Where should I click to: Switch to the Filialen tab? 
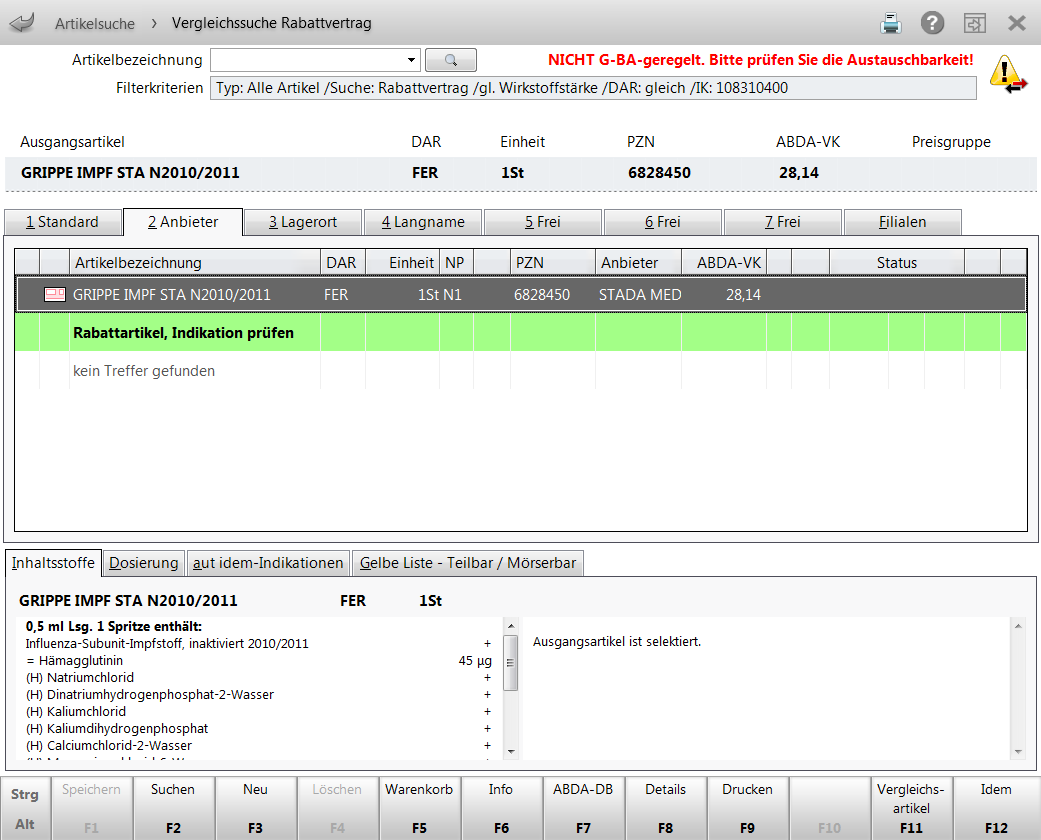pos(902,222)
